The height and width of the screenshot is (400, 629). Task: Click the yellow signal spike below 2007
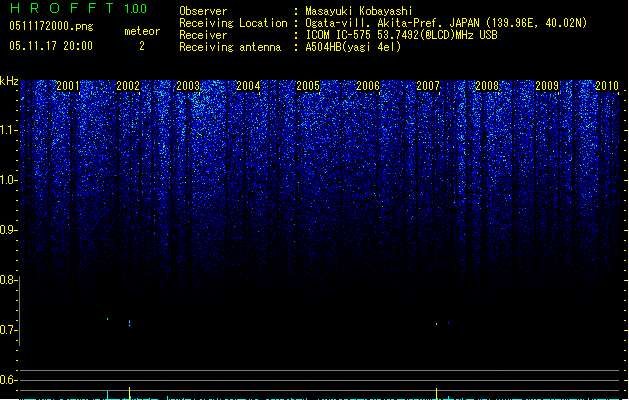click(x=436, y=393)
